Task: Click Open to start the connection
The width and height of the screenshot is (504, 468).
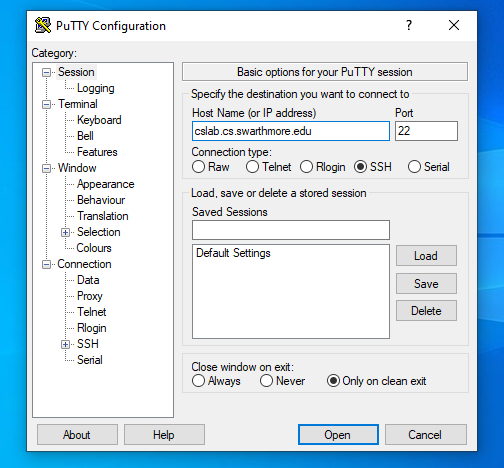Action: (x=338, y=435)
